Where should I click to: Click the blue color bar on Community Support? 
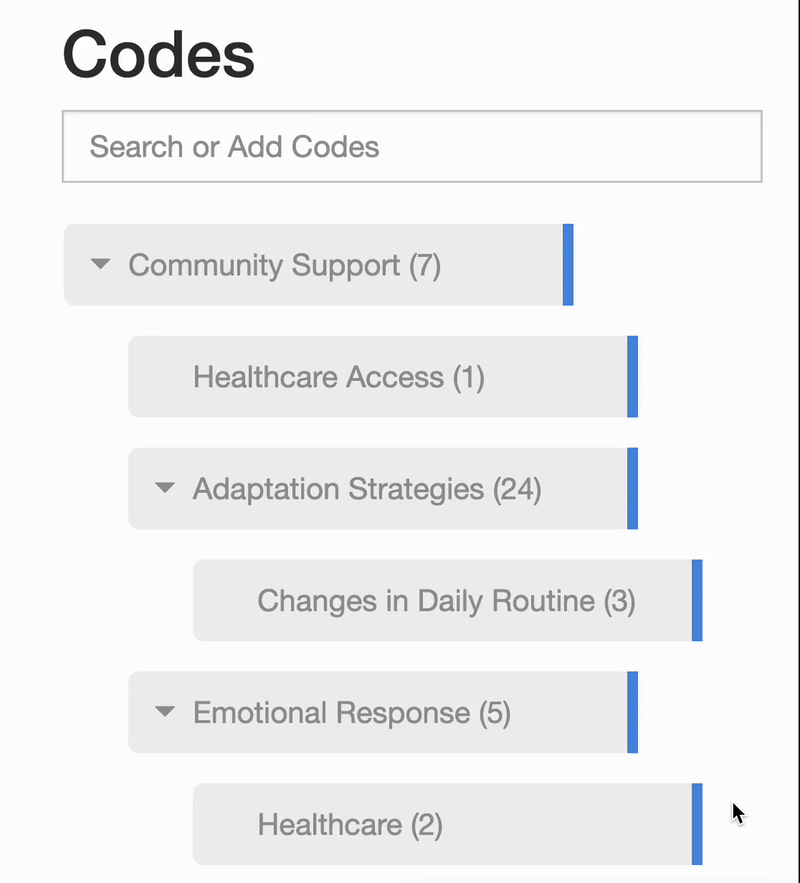[568, 265]
